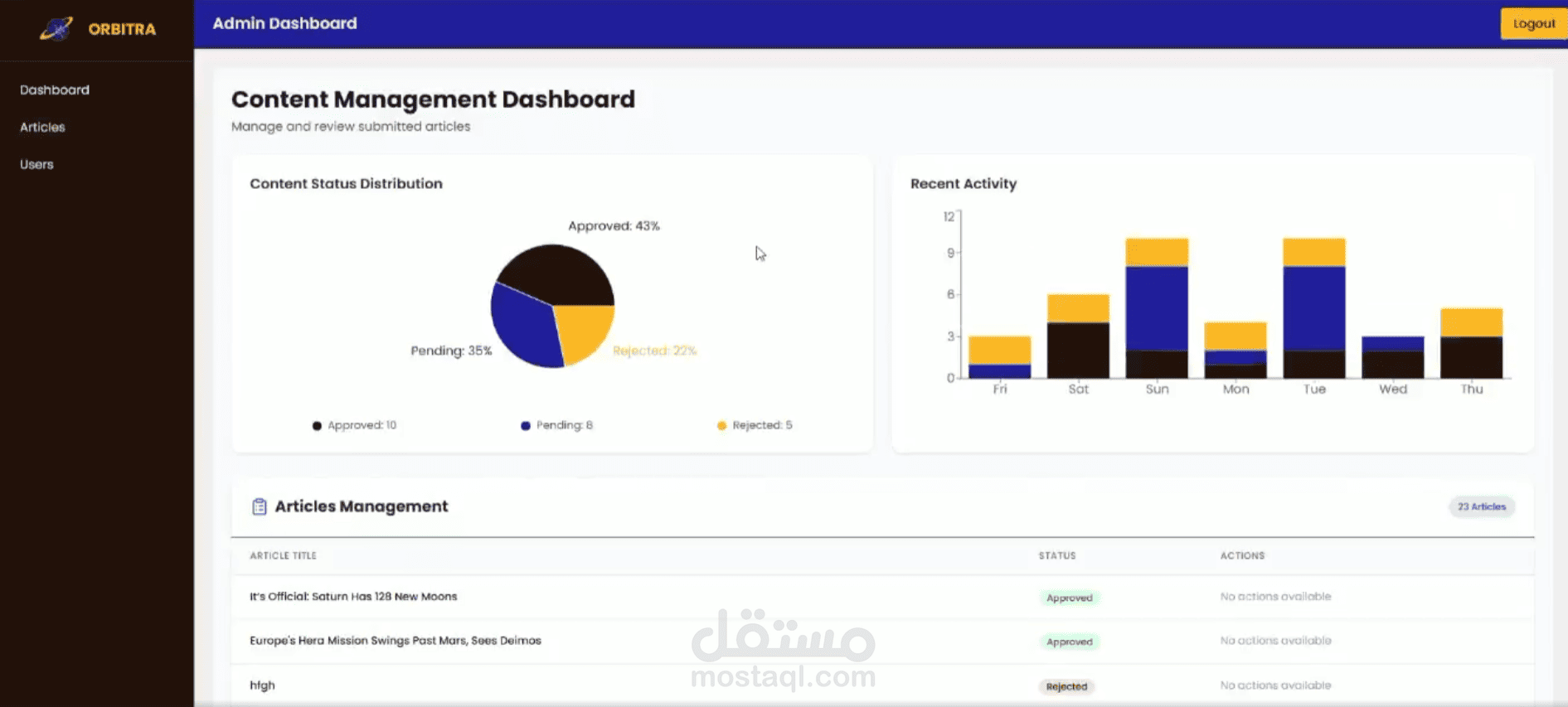Select the yellow Rejected pie slice
Image resolution: width=1568 pixels, height=707 pixels.
pos(585,332)
